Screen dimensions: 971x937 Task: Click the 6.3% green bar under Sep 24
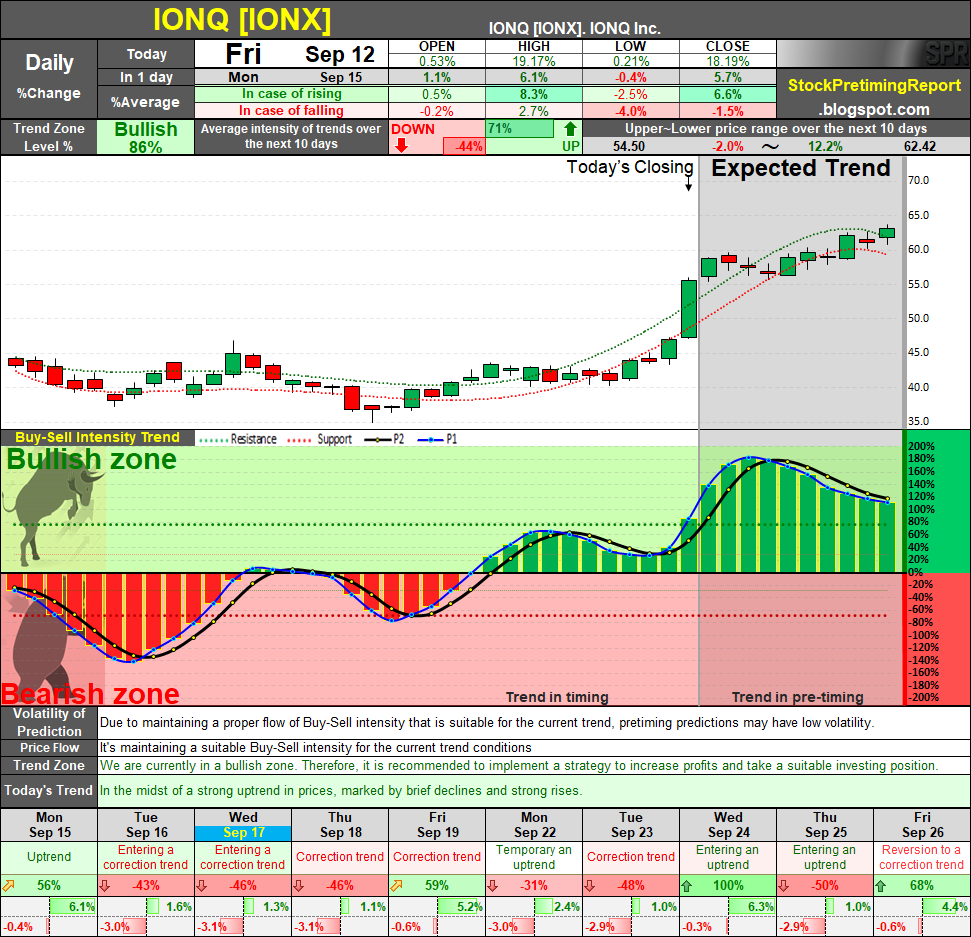[x=751, y=907]
